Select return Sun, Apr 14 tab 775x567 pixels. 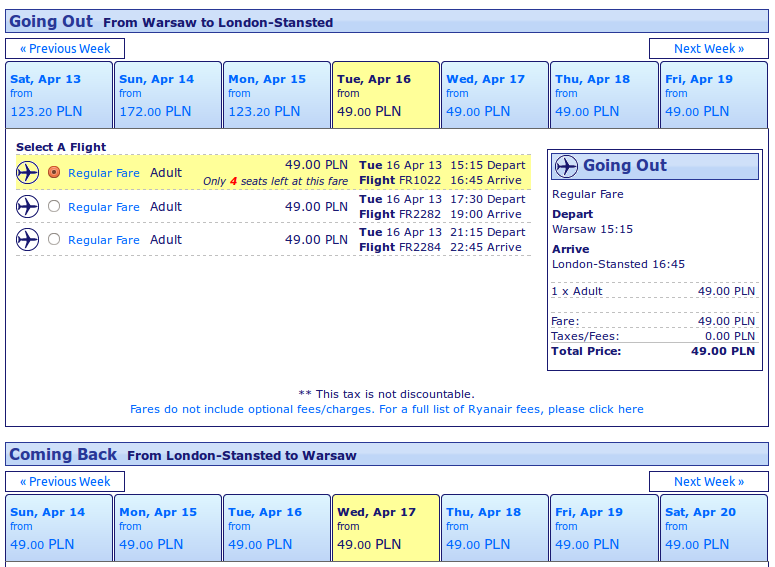click(59, 528)
